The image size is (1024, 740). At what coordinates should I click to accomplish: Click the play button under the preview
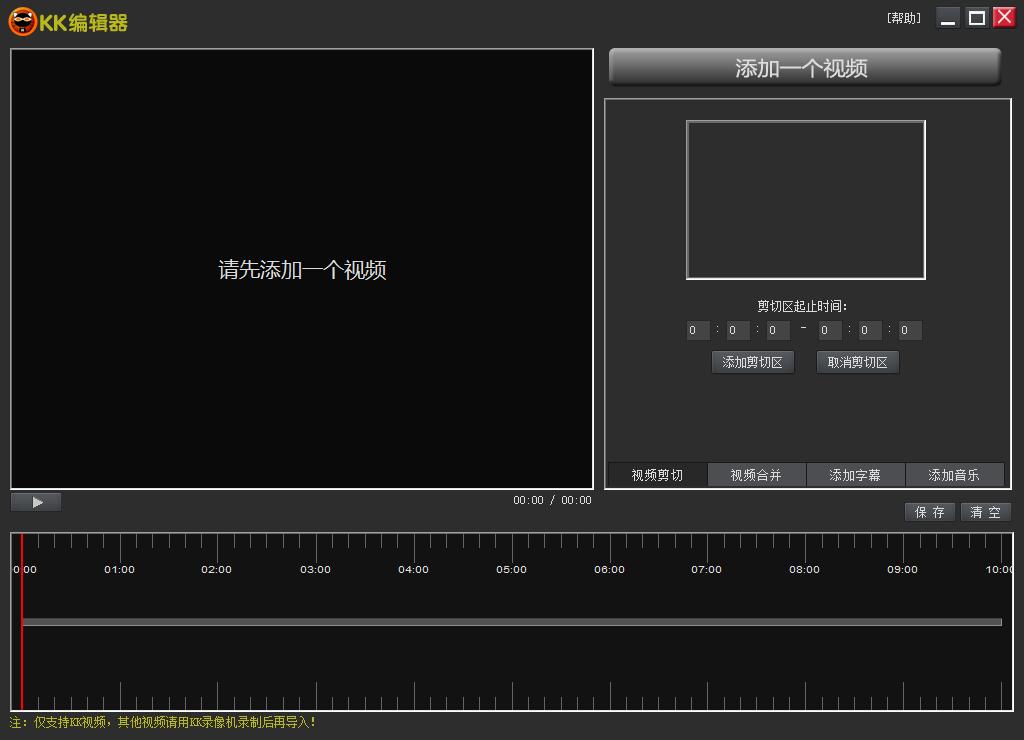36,502
